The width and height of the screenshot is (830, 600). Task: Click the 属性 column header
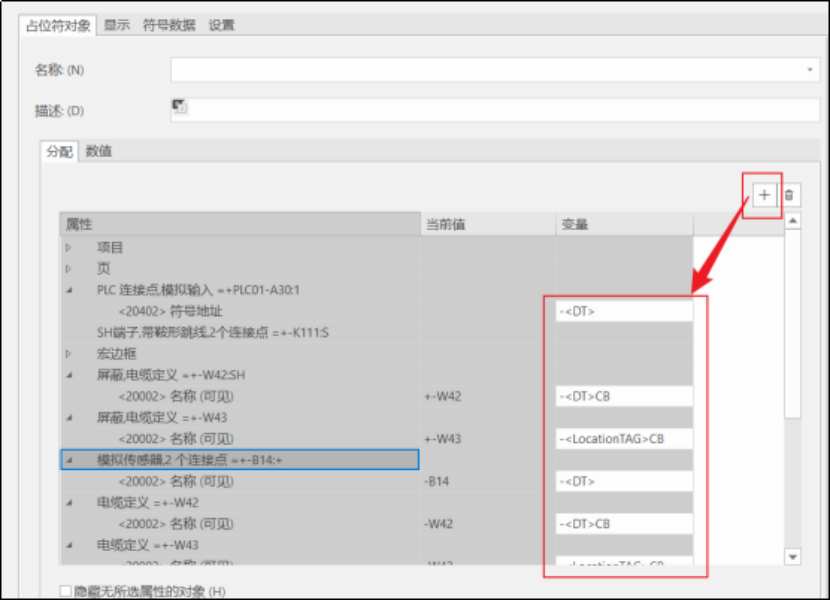(x=240, y=224)
